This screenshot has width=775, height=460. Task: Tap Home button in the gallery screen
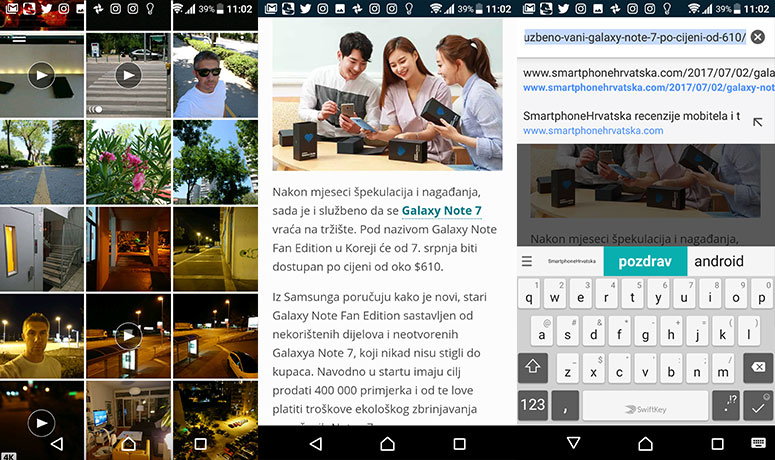129,444
